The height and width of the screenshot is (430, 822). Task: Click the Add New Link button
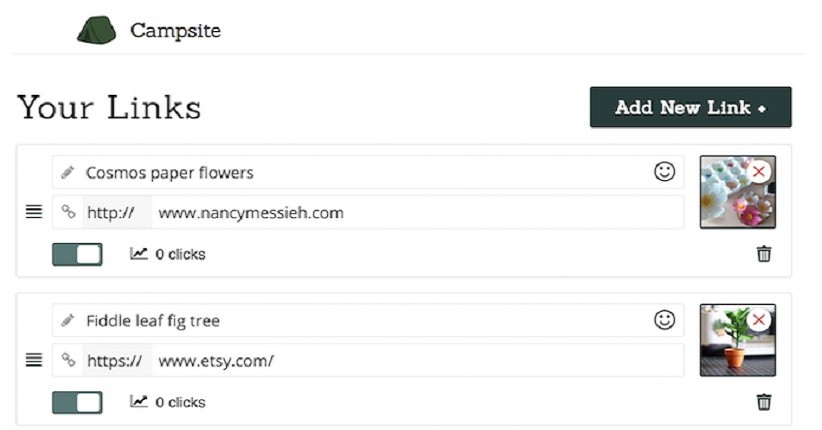(x=690, y=108)
